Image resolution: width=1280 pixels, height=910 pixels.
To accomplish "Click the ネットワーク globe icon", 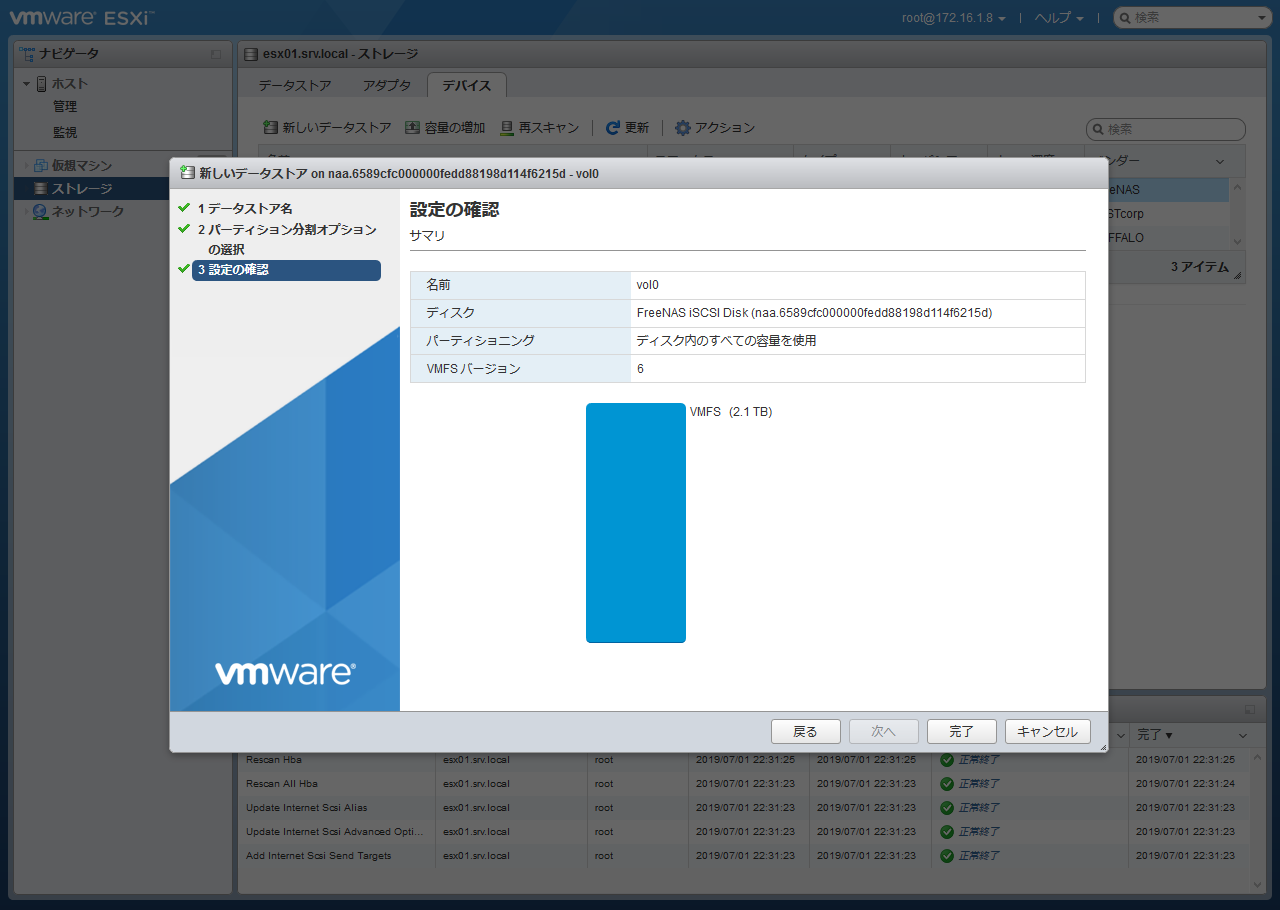I will click(x=40, y=212).
